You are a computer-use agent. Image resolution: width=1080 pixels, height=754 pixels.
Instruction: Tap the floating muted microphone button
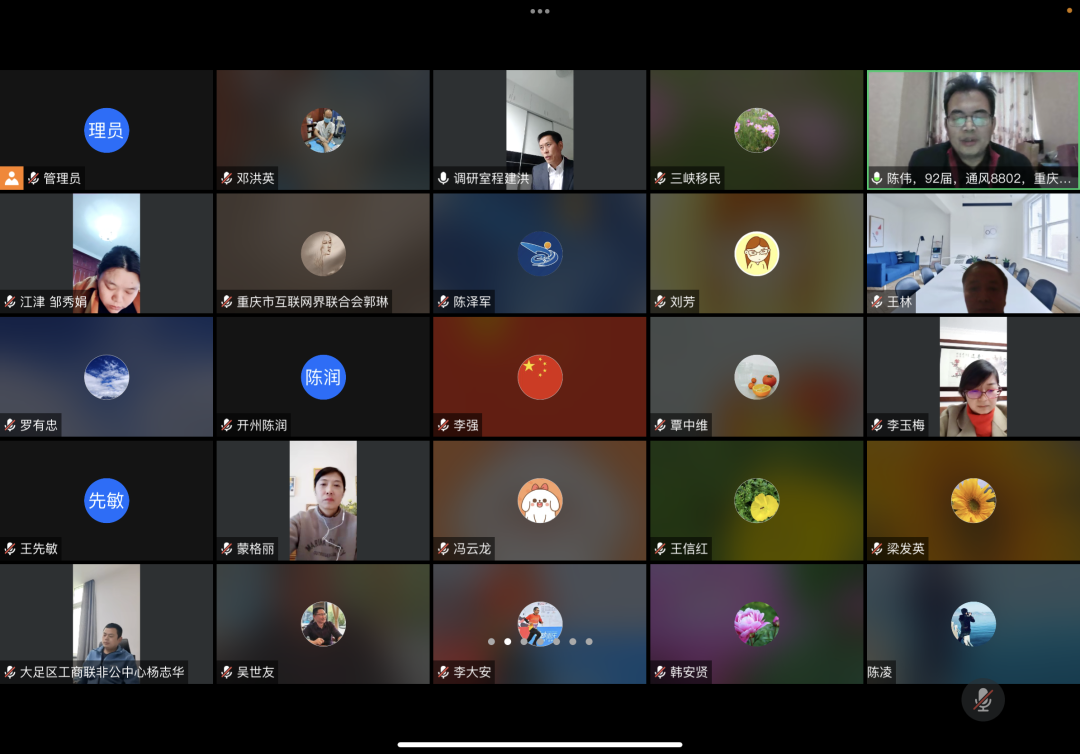(x=983, y=700)
